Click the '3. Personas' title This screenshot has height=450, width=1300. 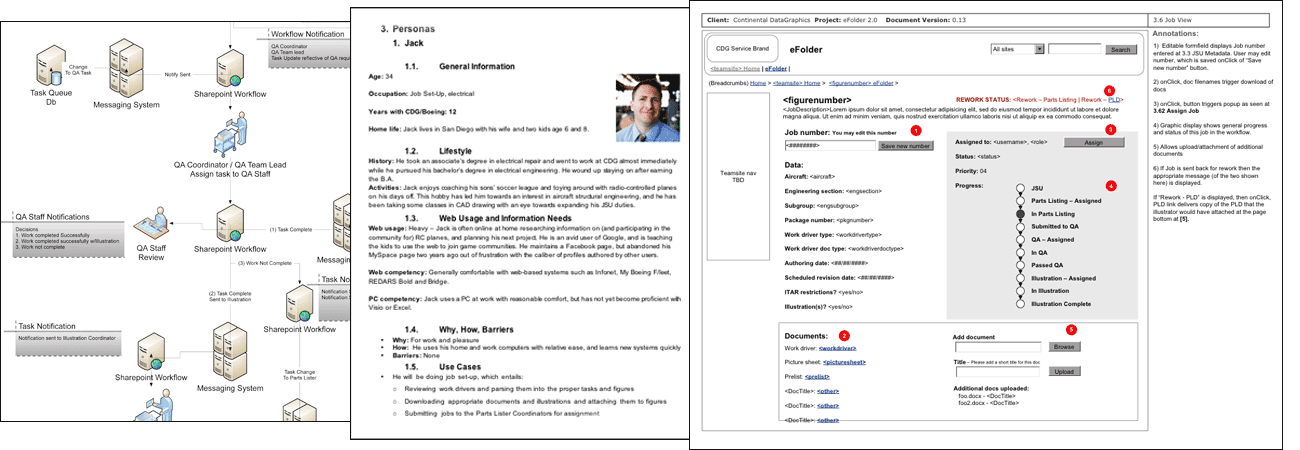click(x=410, y=28)
